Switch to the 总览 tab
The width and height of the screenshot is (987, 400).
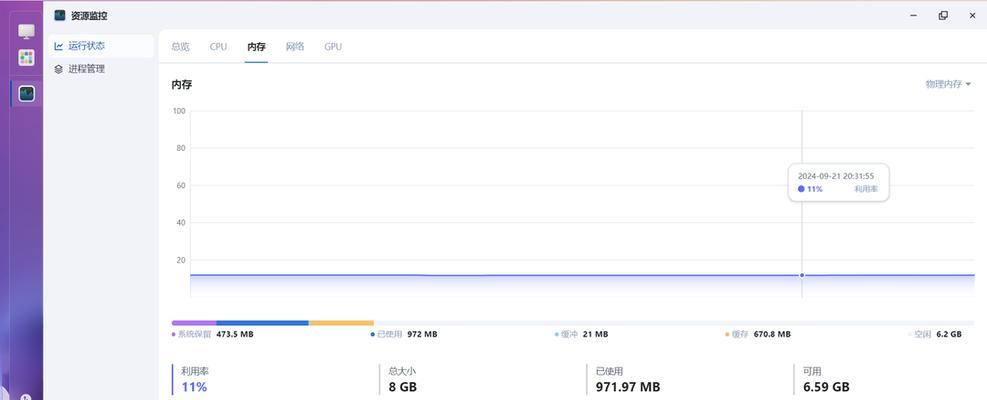tap(180, 47)
